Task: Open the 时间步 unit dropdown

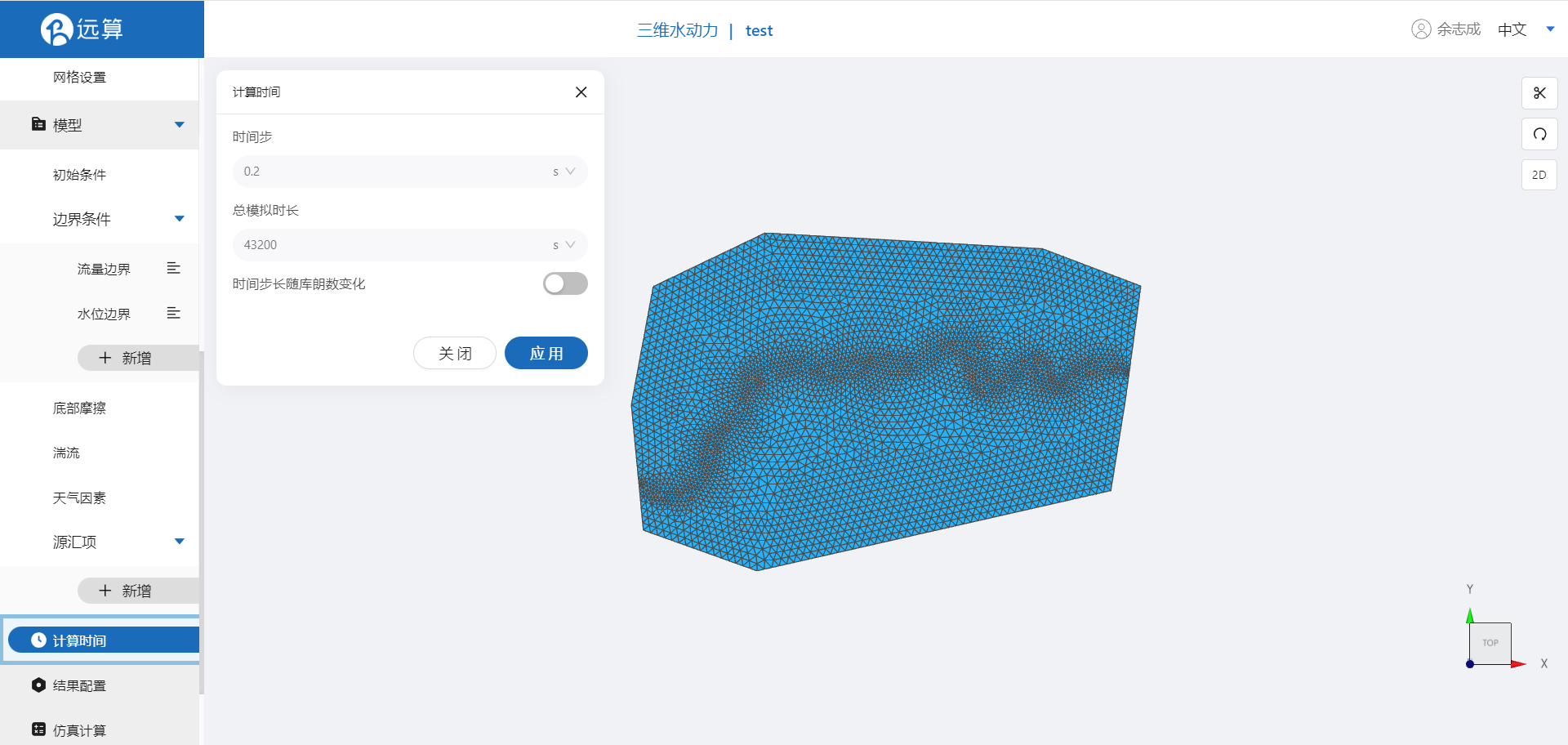Action: coord(564,172)
